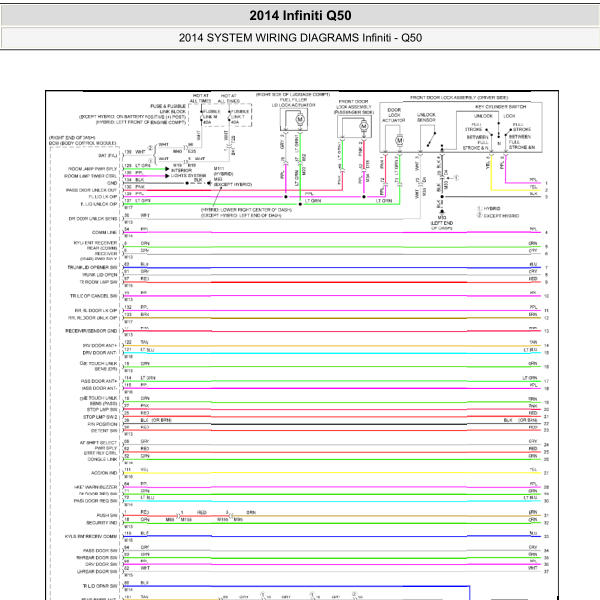Click the "P/N POSITION" pin label
Image resolution: width=600 pixels, height=600 pixels.
click(x=102, y=424)
